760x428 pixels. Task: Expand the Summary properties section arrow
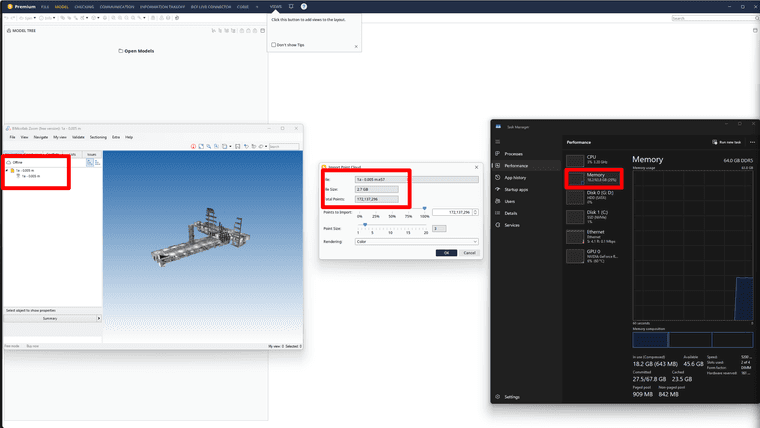[x=99, y=318]
